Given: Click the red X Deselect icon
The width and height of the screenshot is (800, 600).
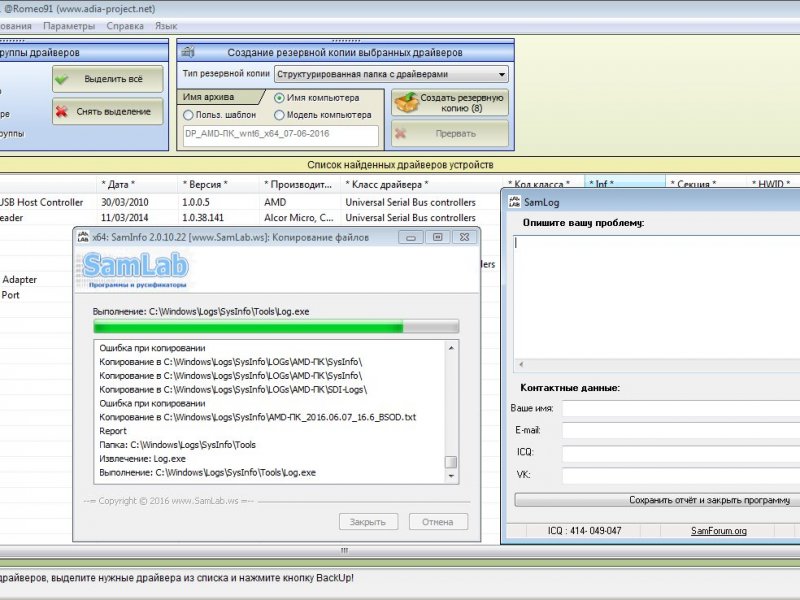Looking at the screenshot, I should click(62, 111).
